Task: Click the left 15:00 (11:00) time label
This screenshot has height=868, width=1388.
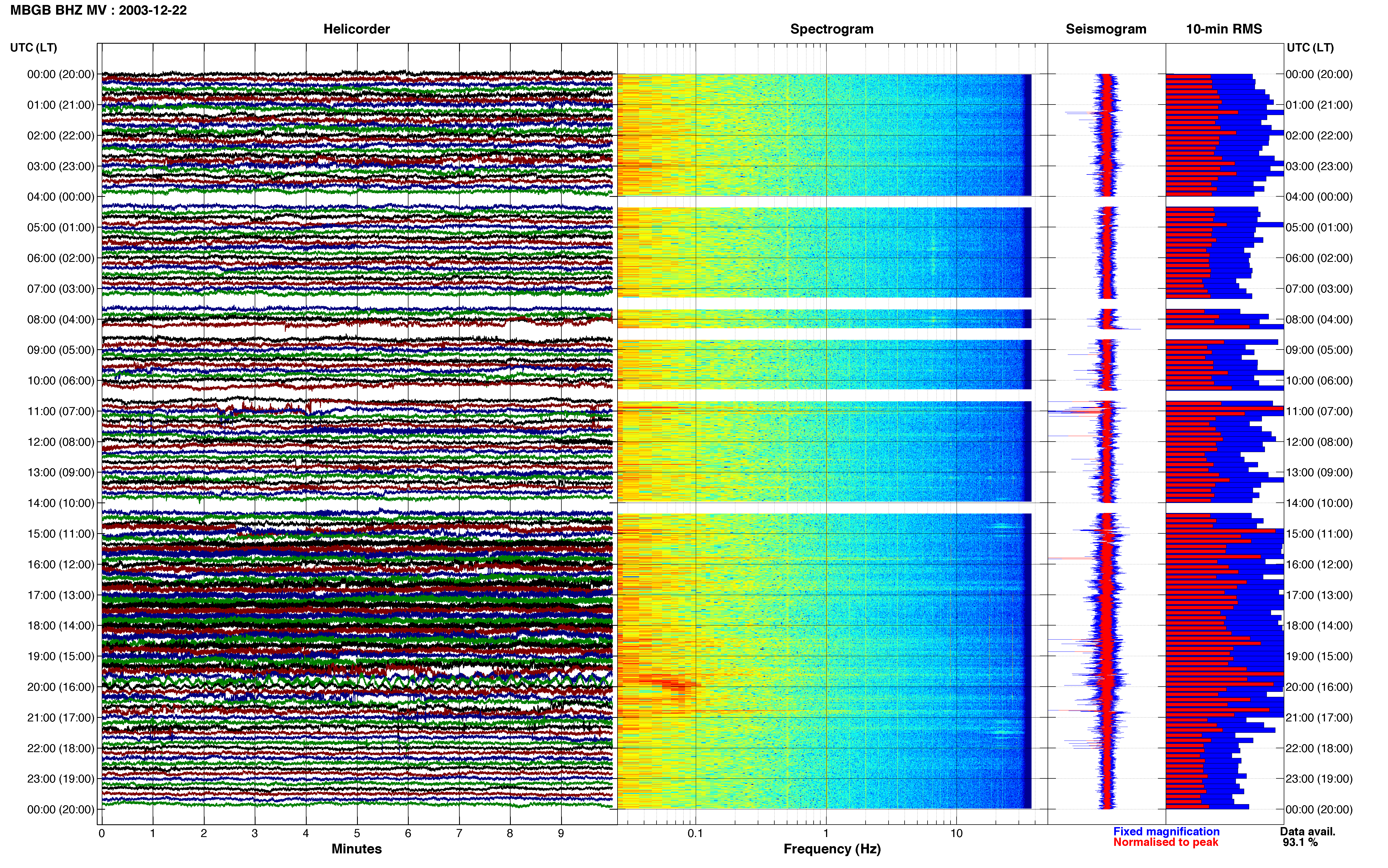Action: tap(61, 534)
